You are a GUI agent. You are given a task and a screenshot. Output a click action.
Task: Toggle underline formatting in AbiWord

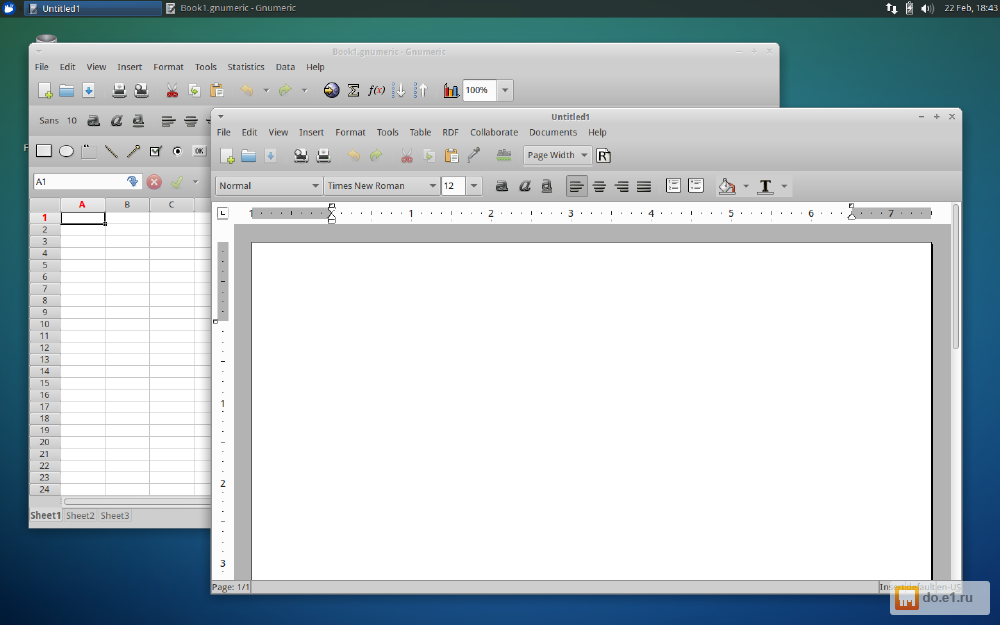[547, 186]
